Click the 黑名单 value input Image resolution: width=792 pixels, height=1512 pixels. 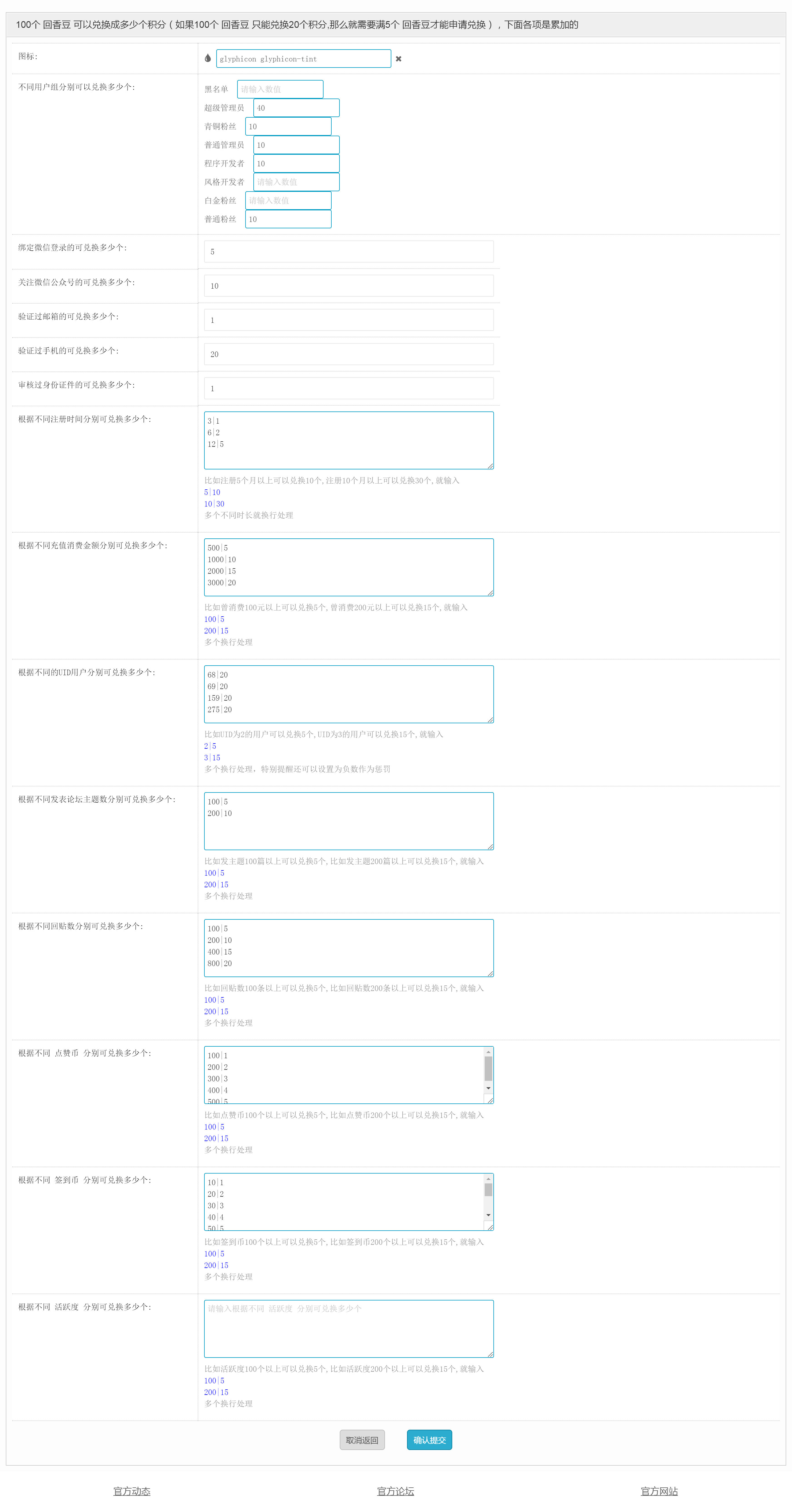(280, 89)
